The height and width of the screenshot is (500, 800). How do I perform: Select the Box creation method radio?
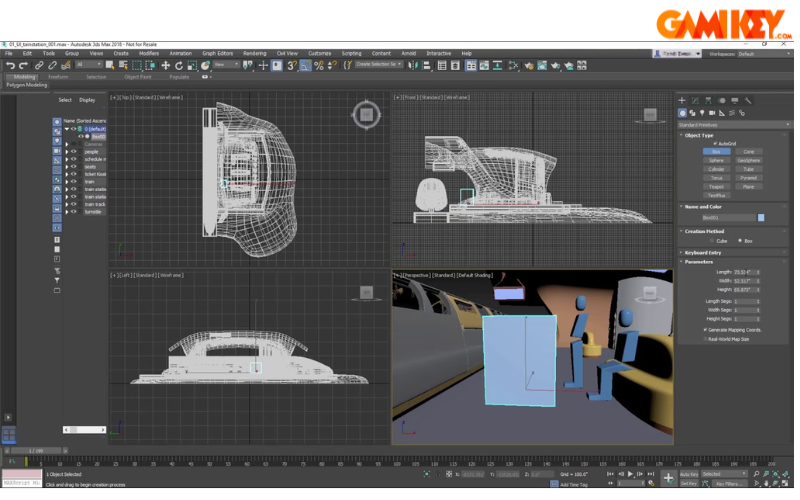click(740, 241)
